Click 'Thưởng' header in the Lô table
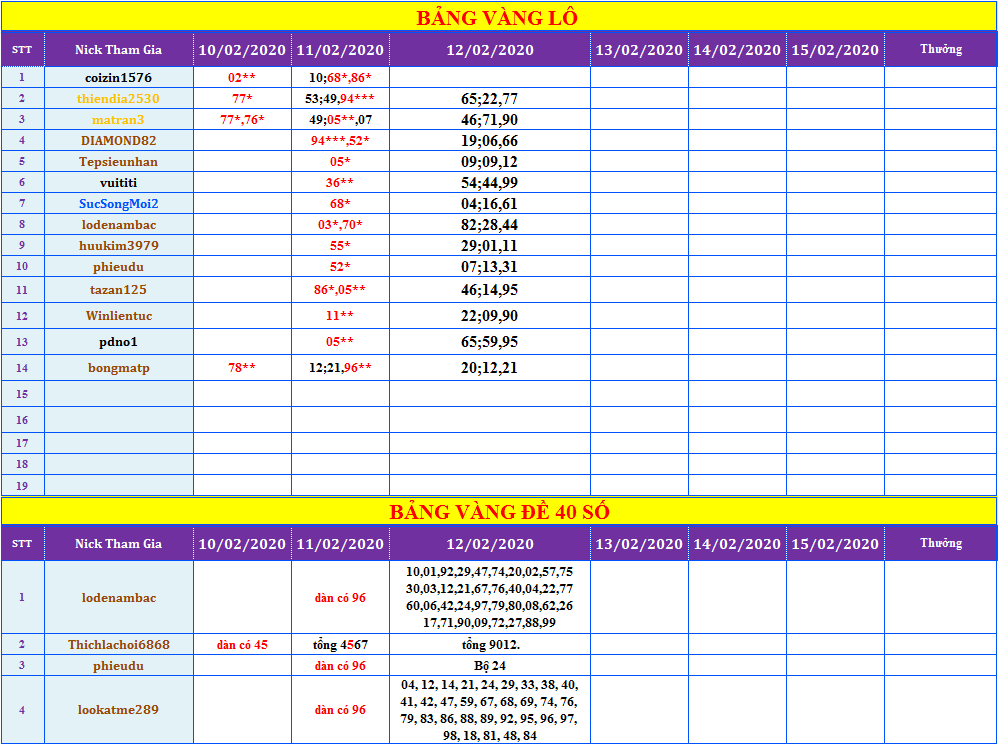This screenshot has height=744, width=998. tap(940, 49)
